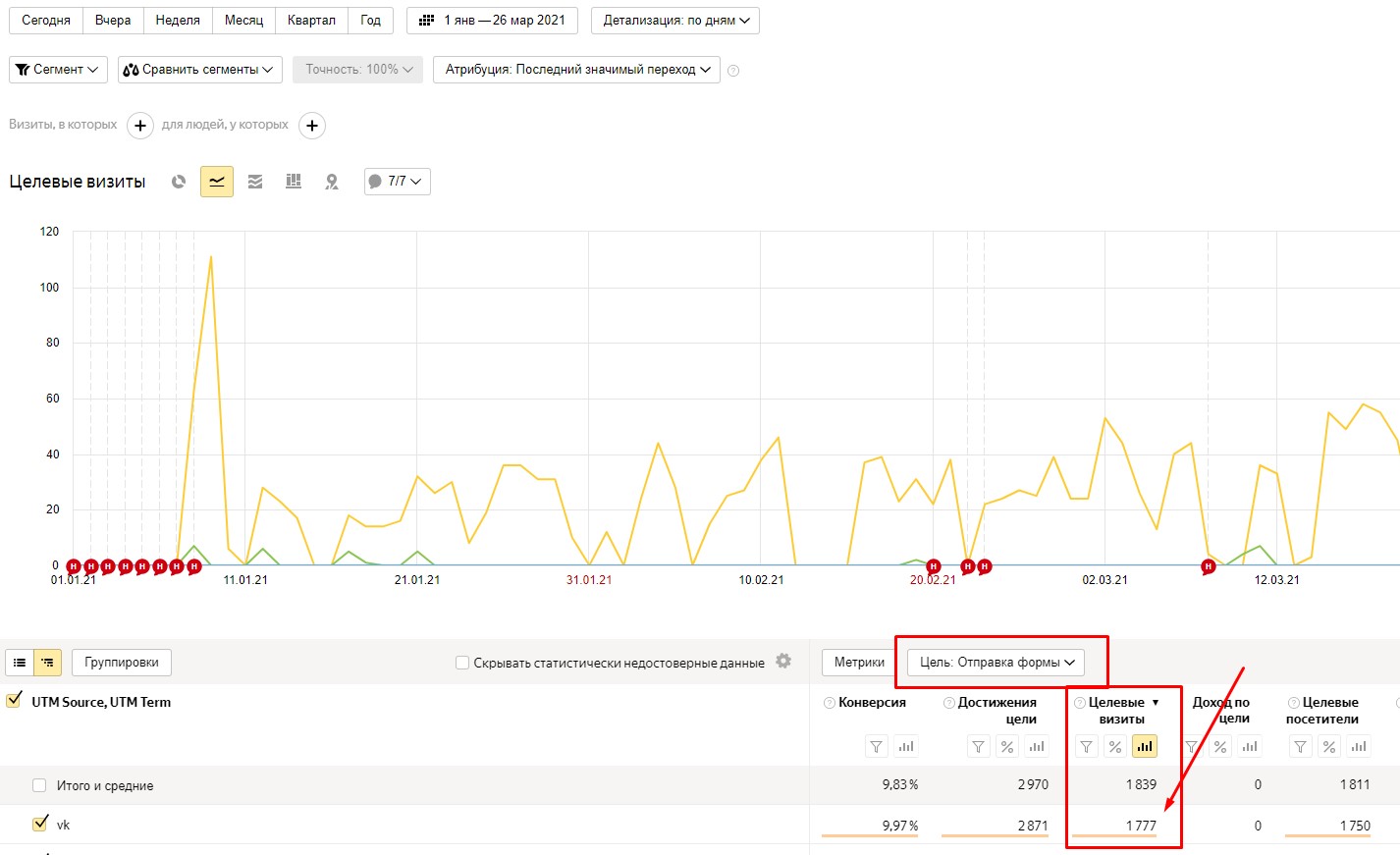Click the annotation marker just before 12.03.21
The image size is (1400, 855).
pyautogui.click(x=1209, y=566)
